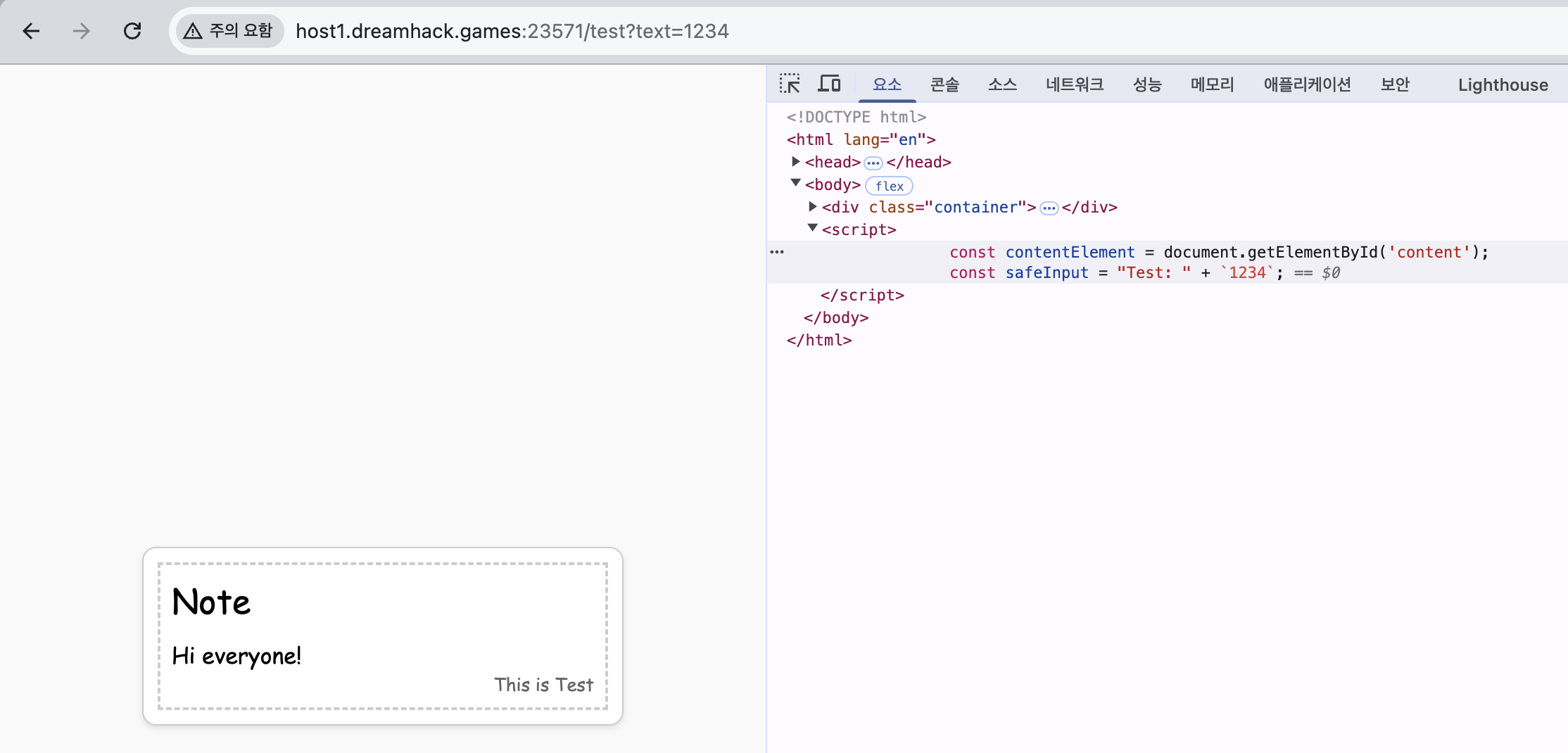Click the safeInput constant code line
1568x753 pixels.
(x=1116, y=273)
